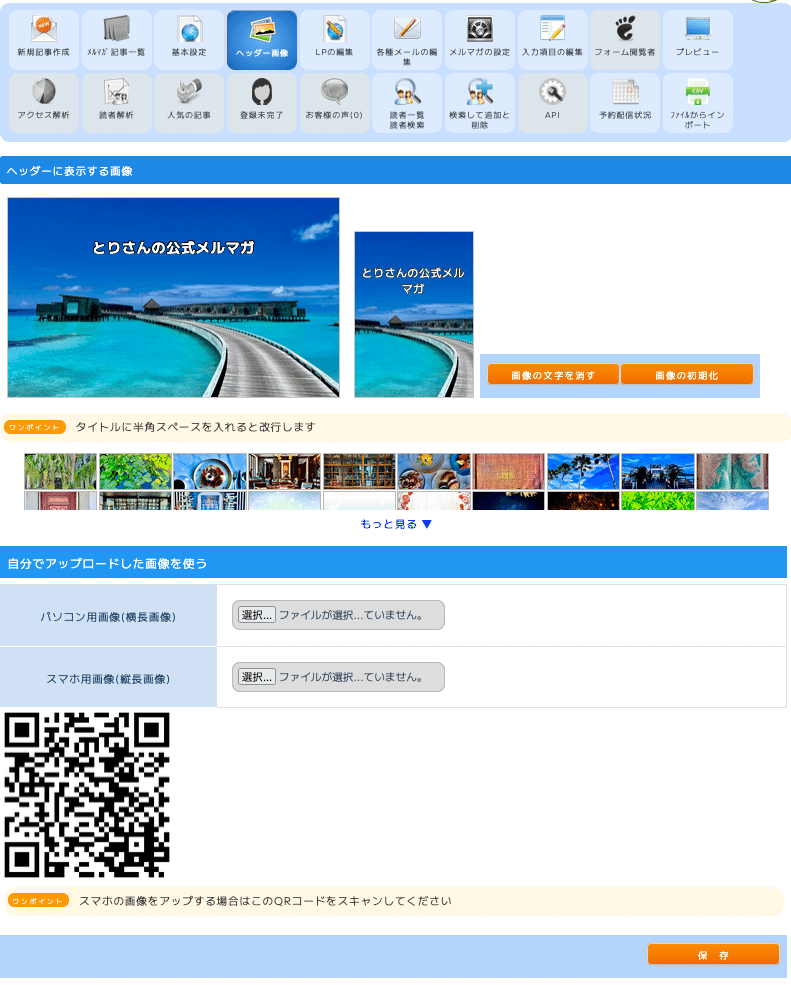The width and height of the screenshot is (791, 985).
Task: Open ファイルからインポート CSV icon
Action: tap(697, 103)
